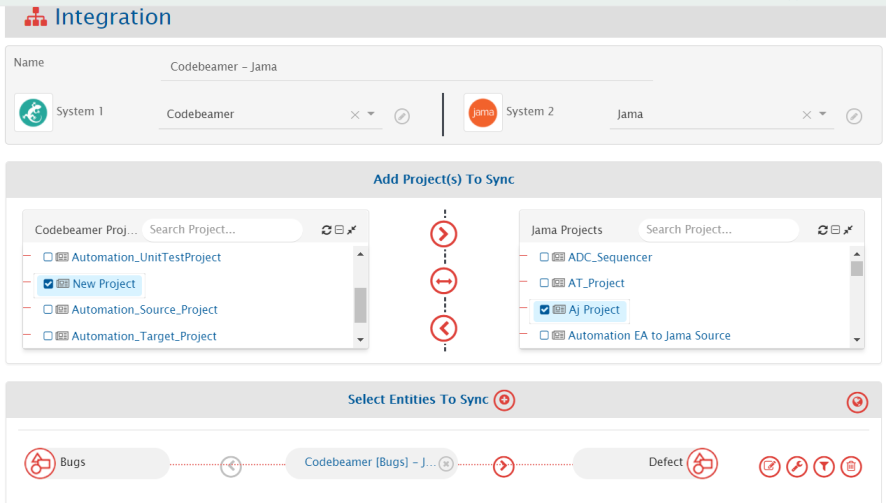This screenshot has height=503, width=886.
Task: Open mapping configuration wrench icon
Action: point(796,466)
